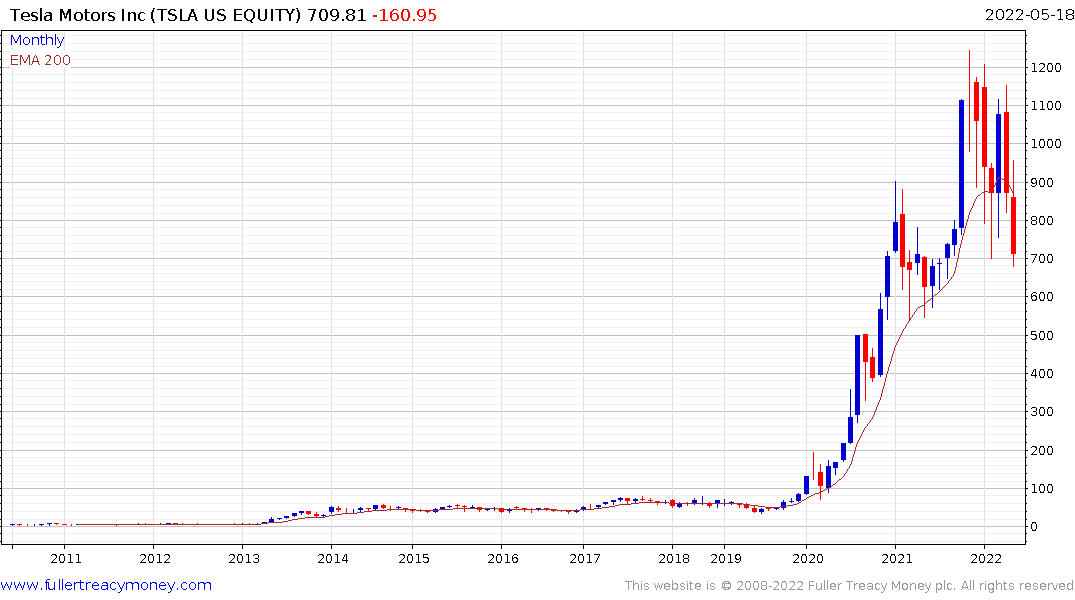Click the 2021 year label on axis
The width and height of the screenshot is (1075, 600).
[x=897, y=558]
